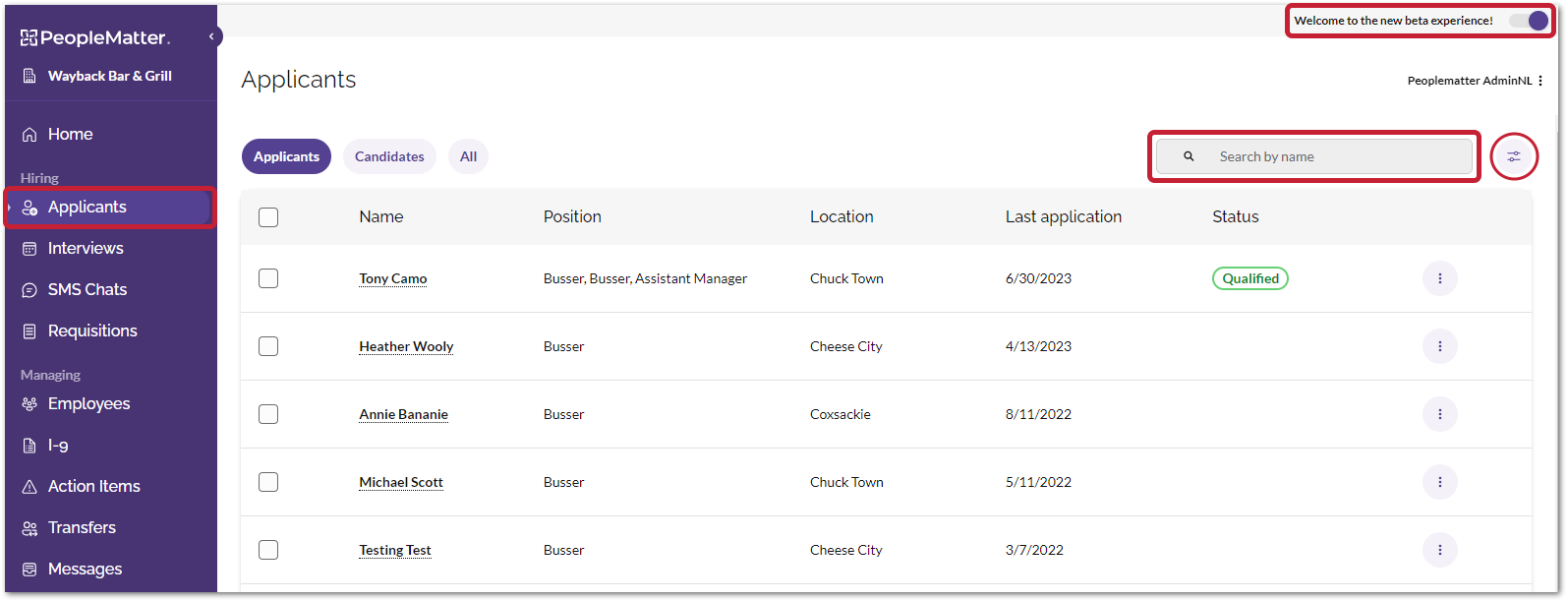Tick the select-all header checkbox
Image resolution: width=1568 pixels, height=601 pixels.
(268, 217)
